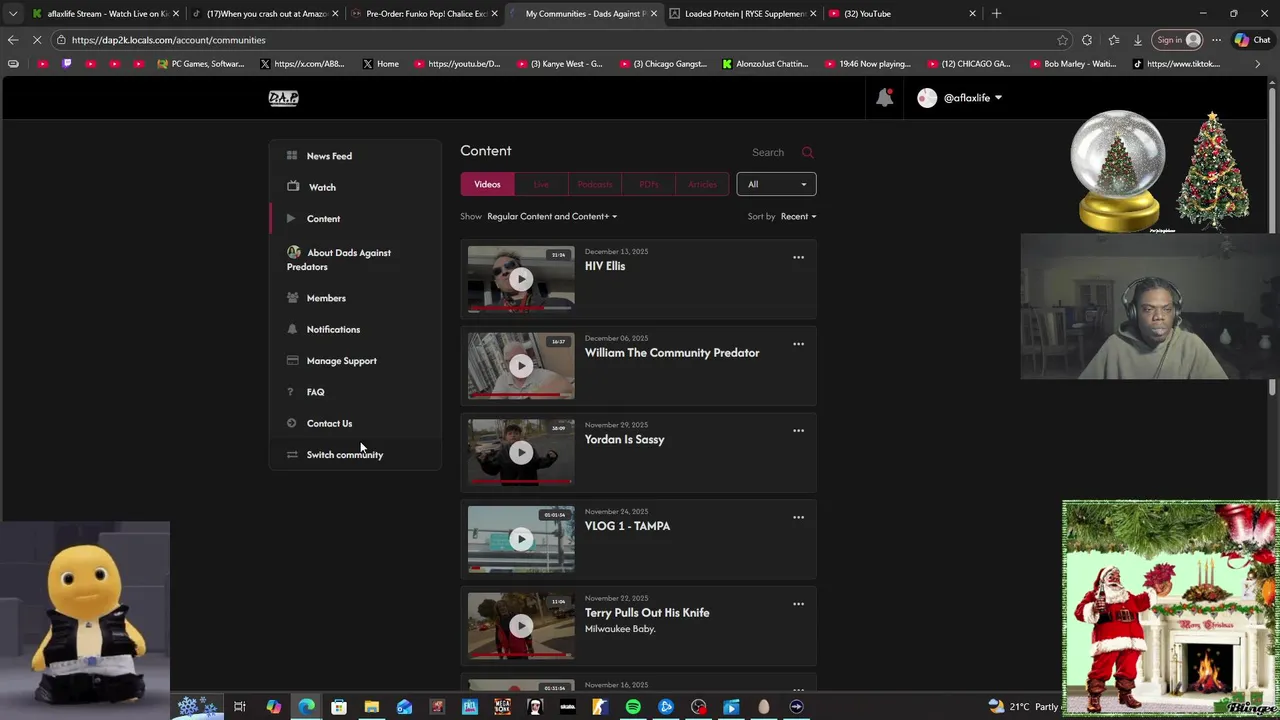Open options for Terry Pulls Out His Knife
The width and height of the screenshot is (1280, 720).
(x=798, y=604)
